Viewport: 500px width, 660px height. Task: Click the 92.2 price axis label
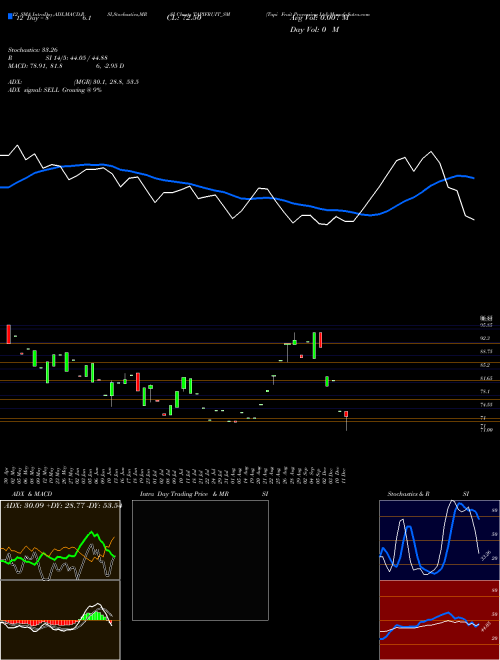(x=485, y=338)
